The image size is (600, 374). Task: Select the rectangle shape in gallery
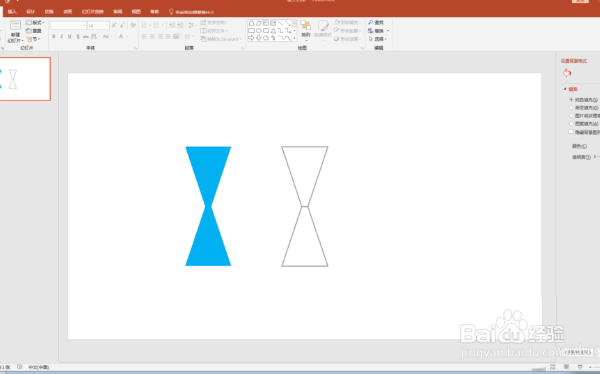[251, 31]
